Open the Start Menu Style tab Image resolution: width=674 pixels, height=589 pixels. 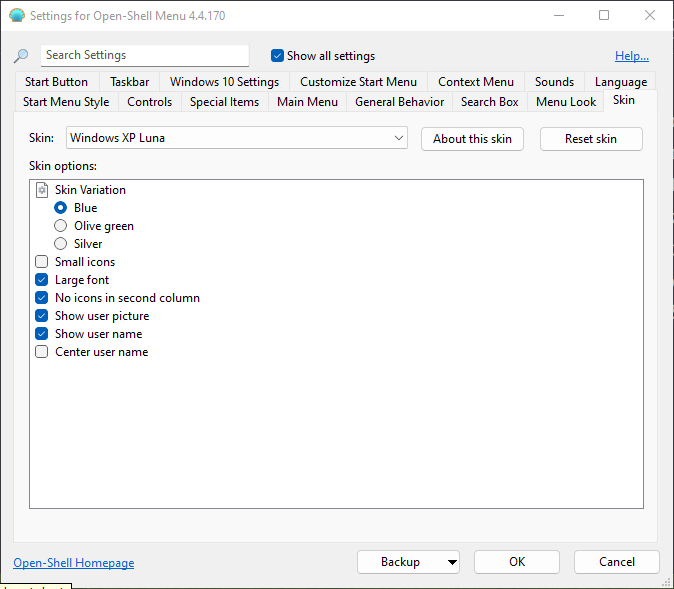click(66, 102)
